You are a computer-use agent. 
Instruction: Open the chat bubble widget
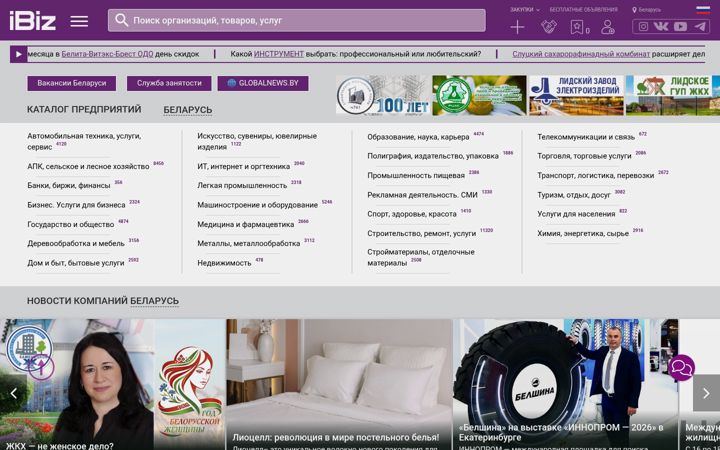pyautogui.click(x=681, y=367)
